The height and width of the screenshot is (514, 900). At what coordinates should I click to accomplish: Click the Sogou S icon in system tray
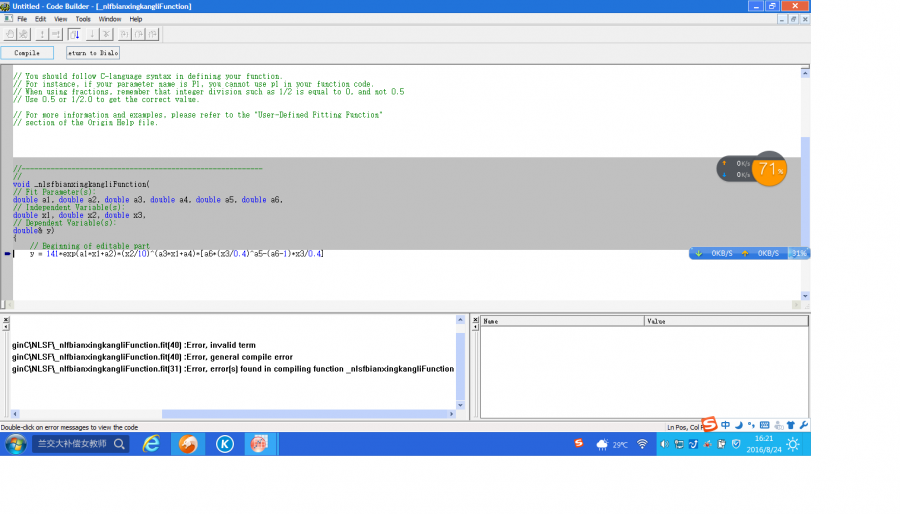pyautogui.click(x=579, y=443)
